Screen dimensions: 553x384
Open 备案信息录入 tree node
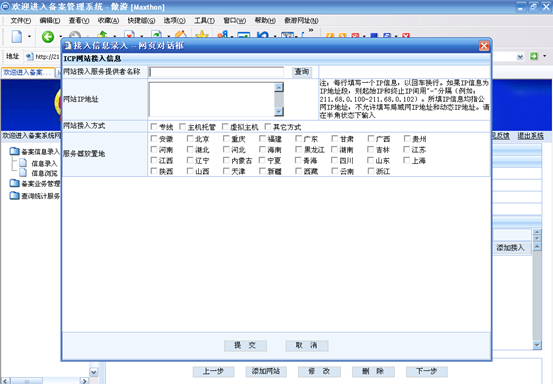click(40, 152)
